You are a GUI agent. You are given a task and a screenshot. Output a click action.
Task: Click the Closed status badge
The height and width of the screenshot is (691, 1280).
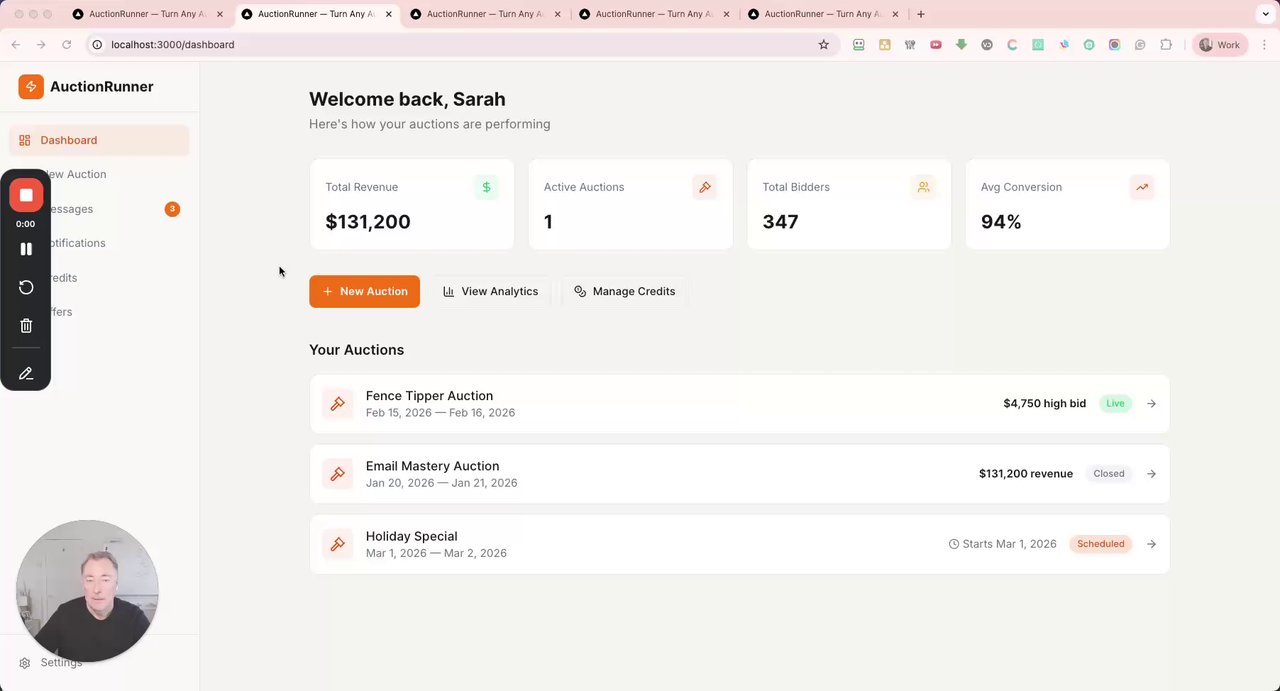[1108, 474]
